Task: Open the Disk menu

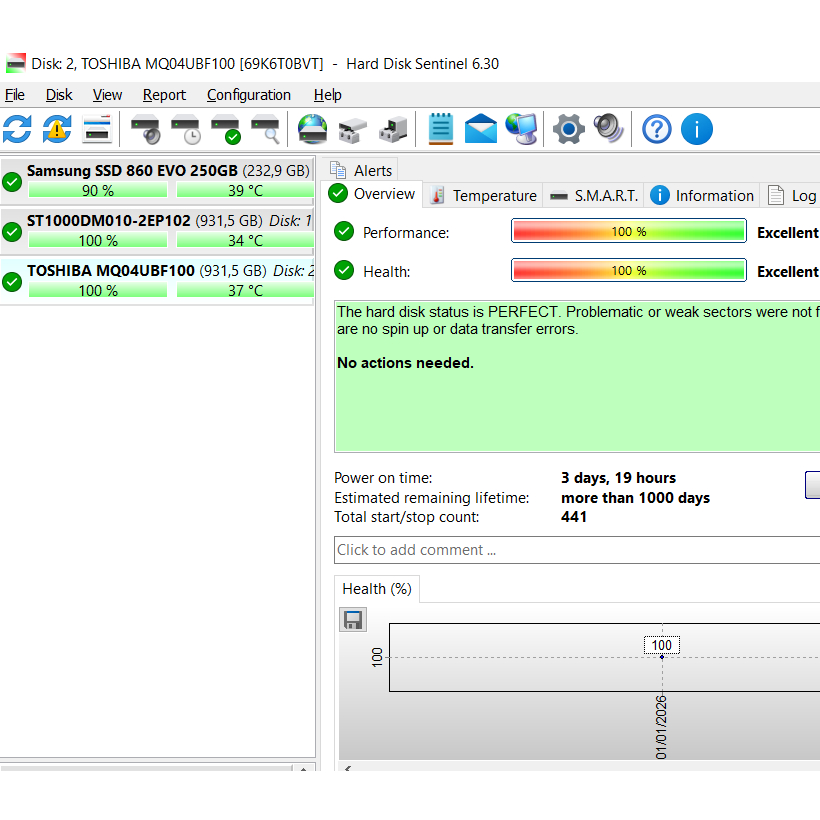Action: (59, 95)
